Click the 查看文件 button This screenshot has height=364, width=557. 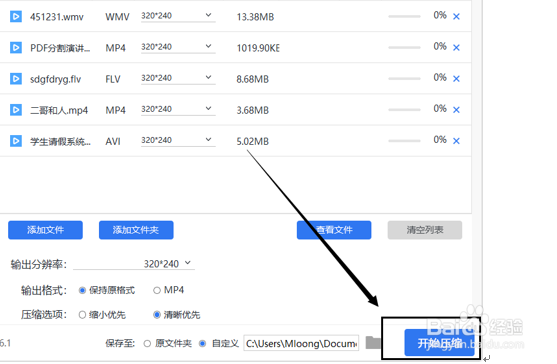pos(334,230)
